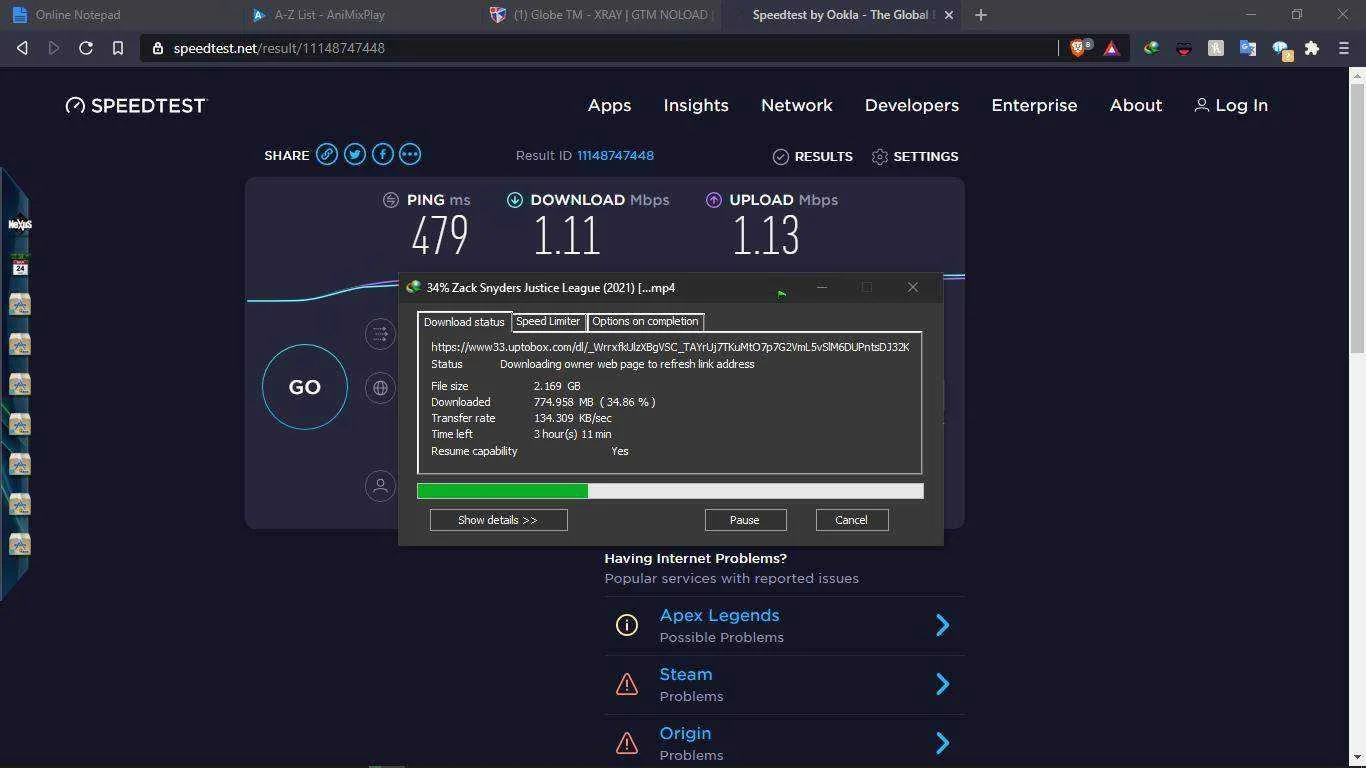Click the connections mode icon beside GO
This screenshot has width=1366, height=768.
(380, 334)
